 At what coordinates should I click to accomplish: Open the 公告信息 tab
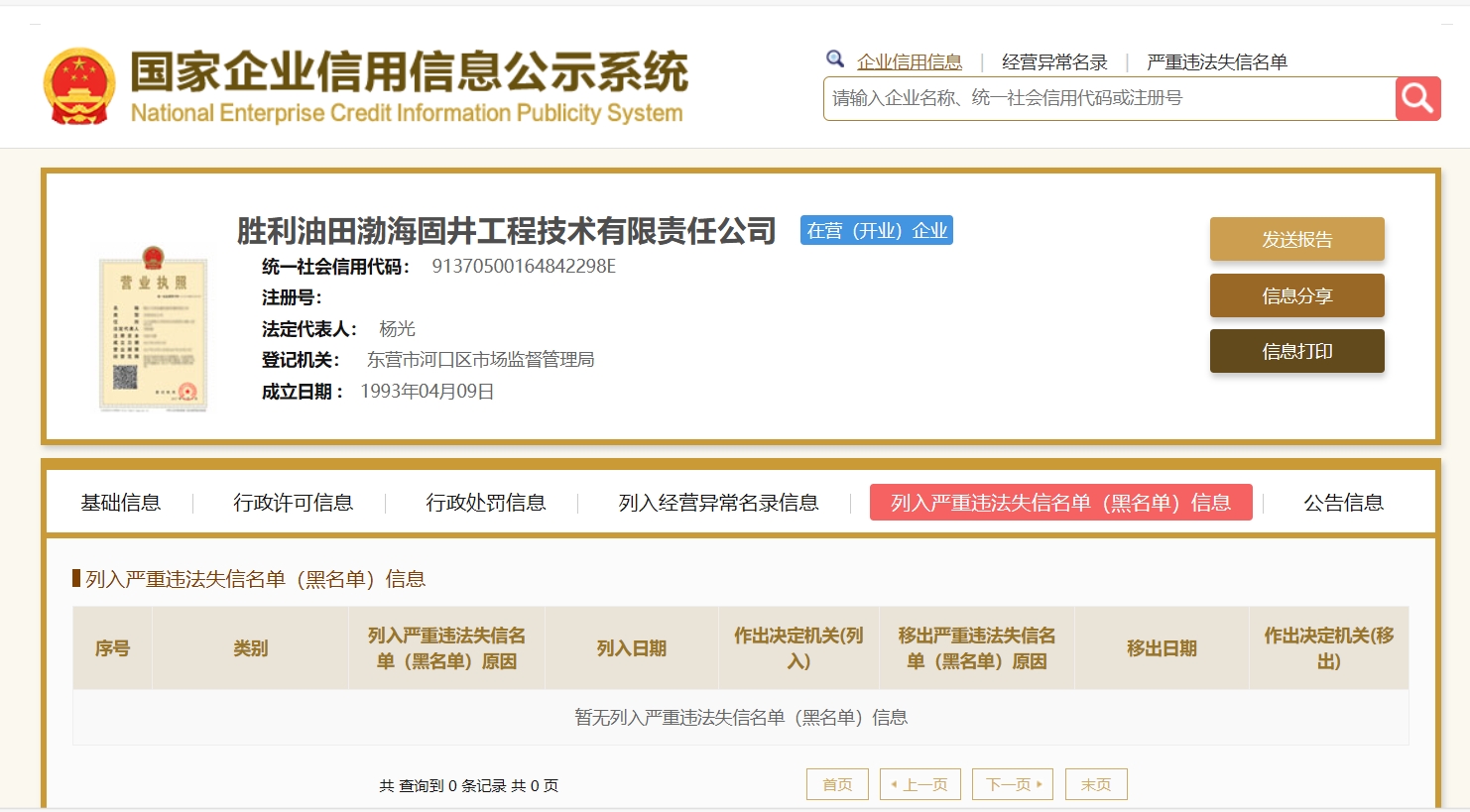coord(1343,503)
